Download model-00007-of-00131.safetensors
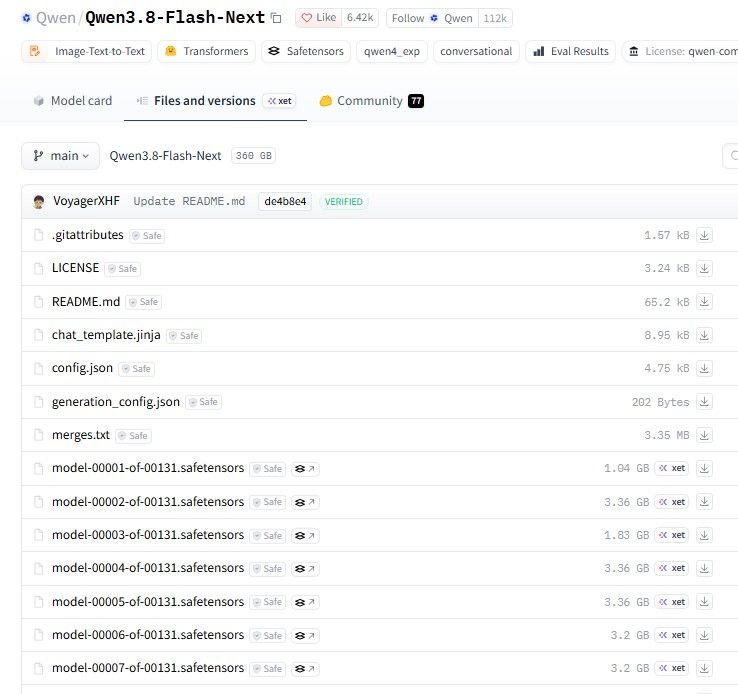Viewport: 738px width, 694px height. point(704,668)
